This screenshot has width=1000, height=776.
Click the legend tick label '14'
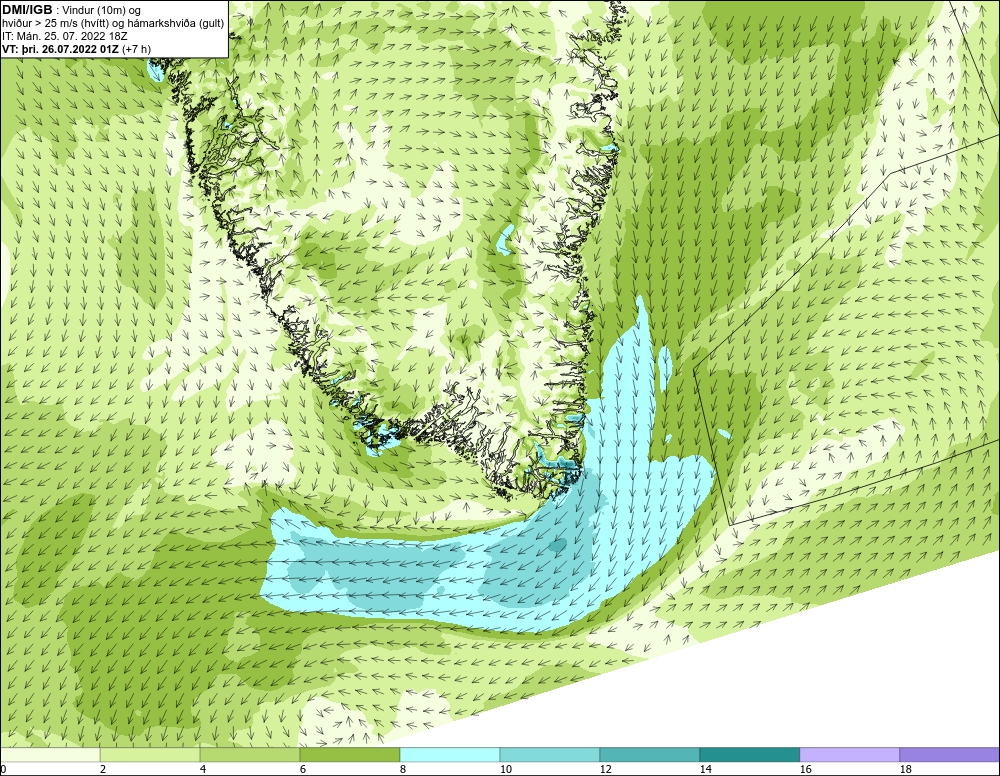click(705, 770)
